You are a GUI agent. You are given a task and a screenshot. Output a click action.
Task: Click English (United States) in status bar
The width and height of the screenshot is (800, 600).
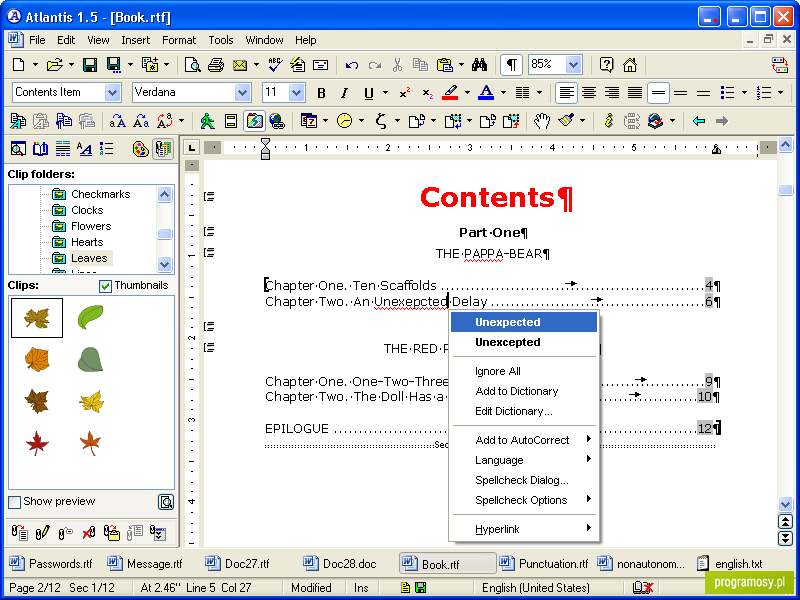pos(535,588)
